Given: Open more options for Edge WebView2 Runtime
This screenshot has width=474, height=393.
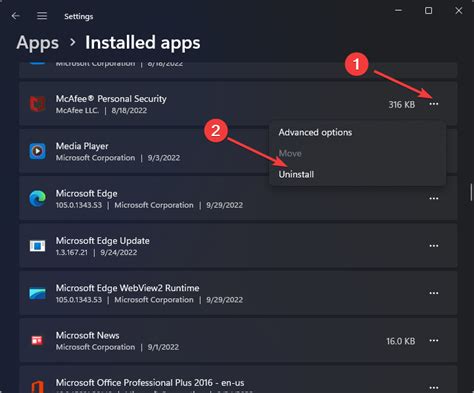Looking at the screenshot, I should pos(434,293).
